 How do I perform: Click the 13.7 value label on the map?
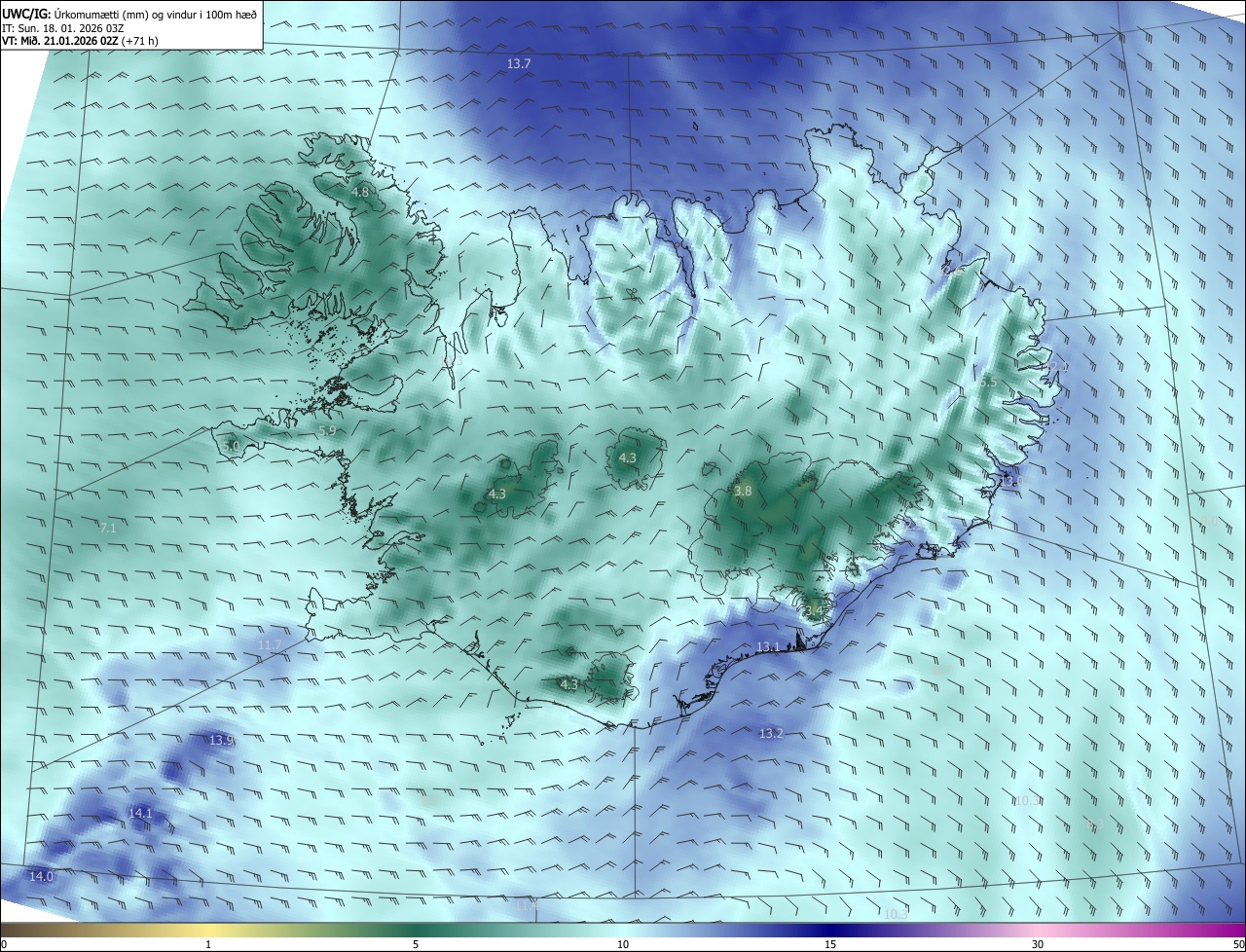pyautogui.click(x=519, y=63)
